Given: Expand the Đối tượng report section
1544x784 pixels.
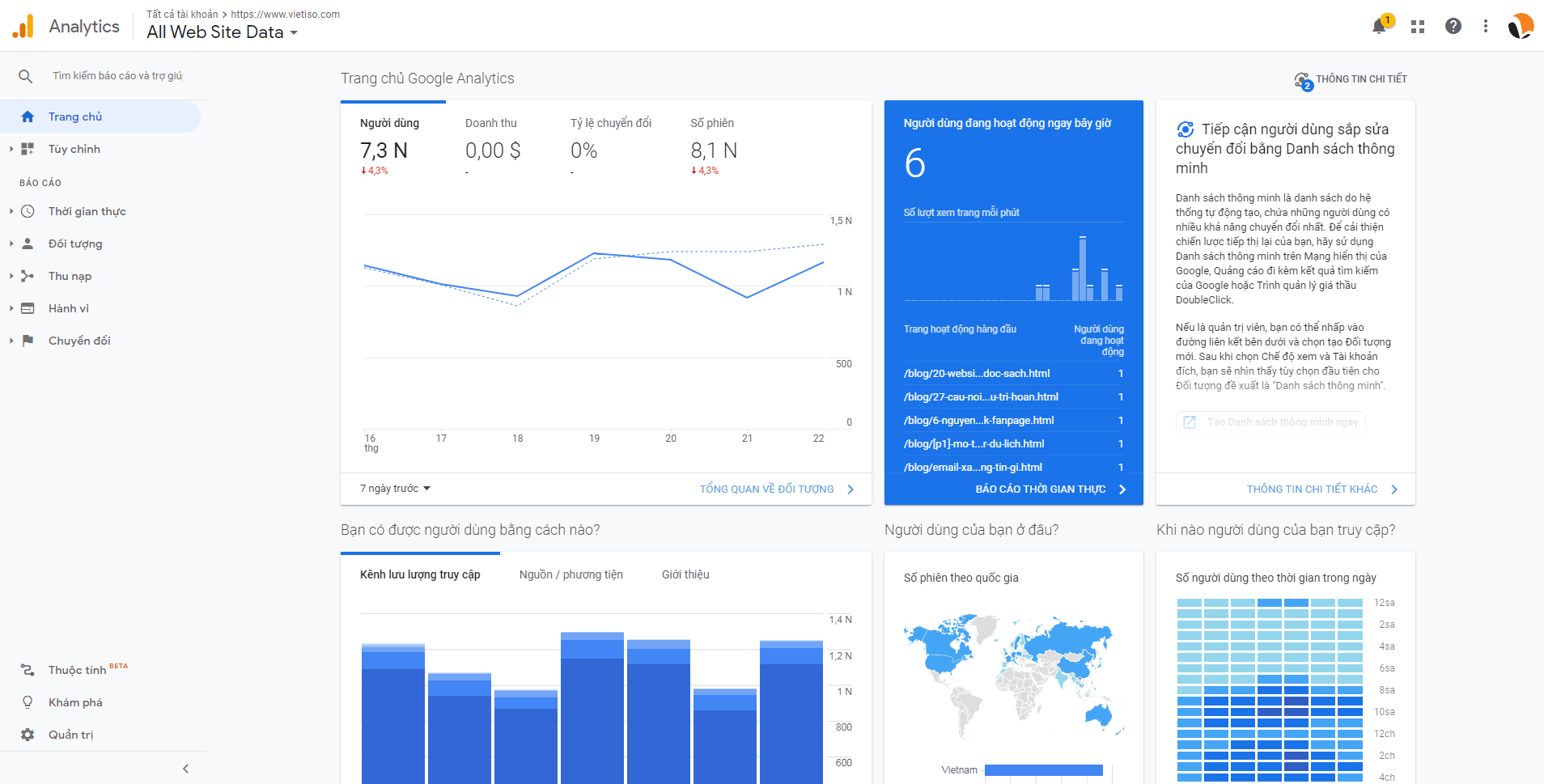Looking at the screenshot, I should 75,244.
